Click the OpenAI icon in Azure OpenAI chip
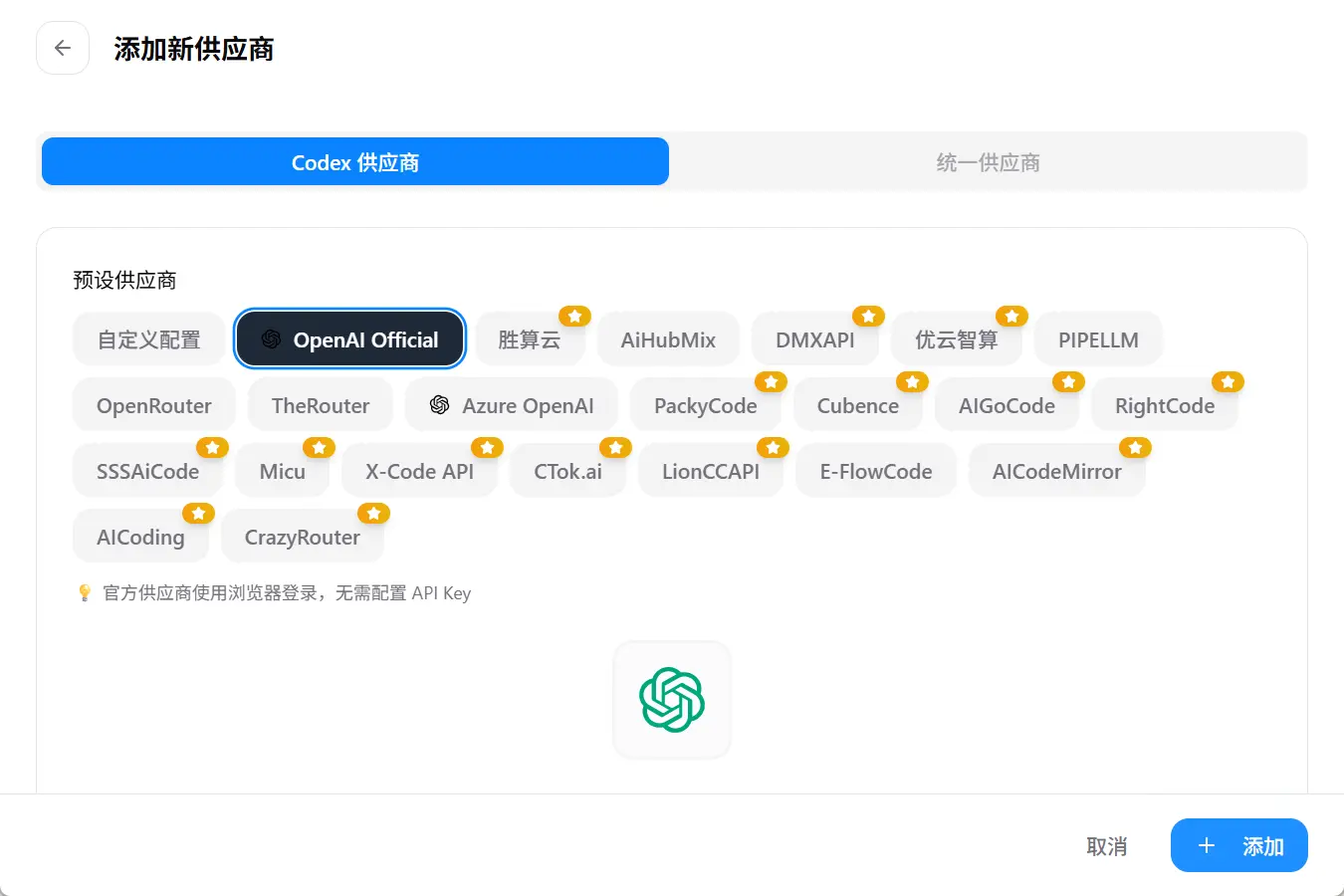The image size is (1344, 896). [439, 405]
